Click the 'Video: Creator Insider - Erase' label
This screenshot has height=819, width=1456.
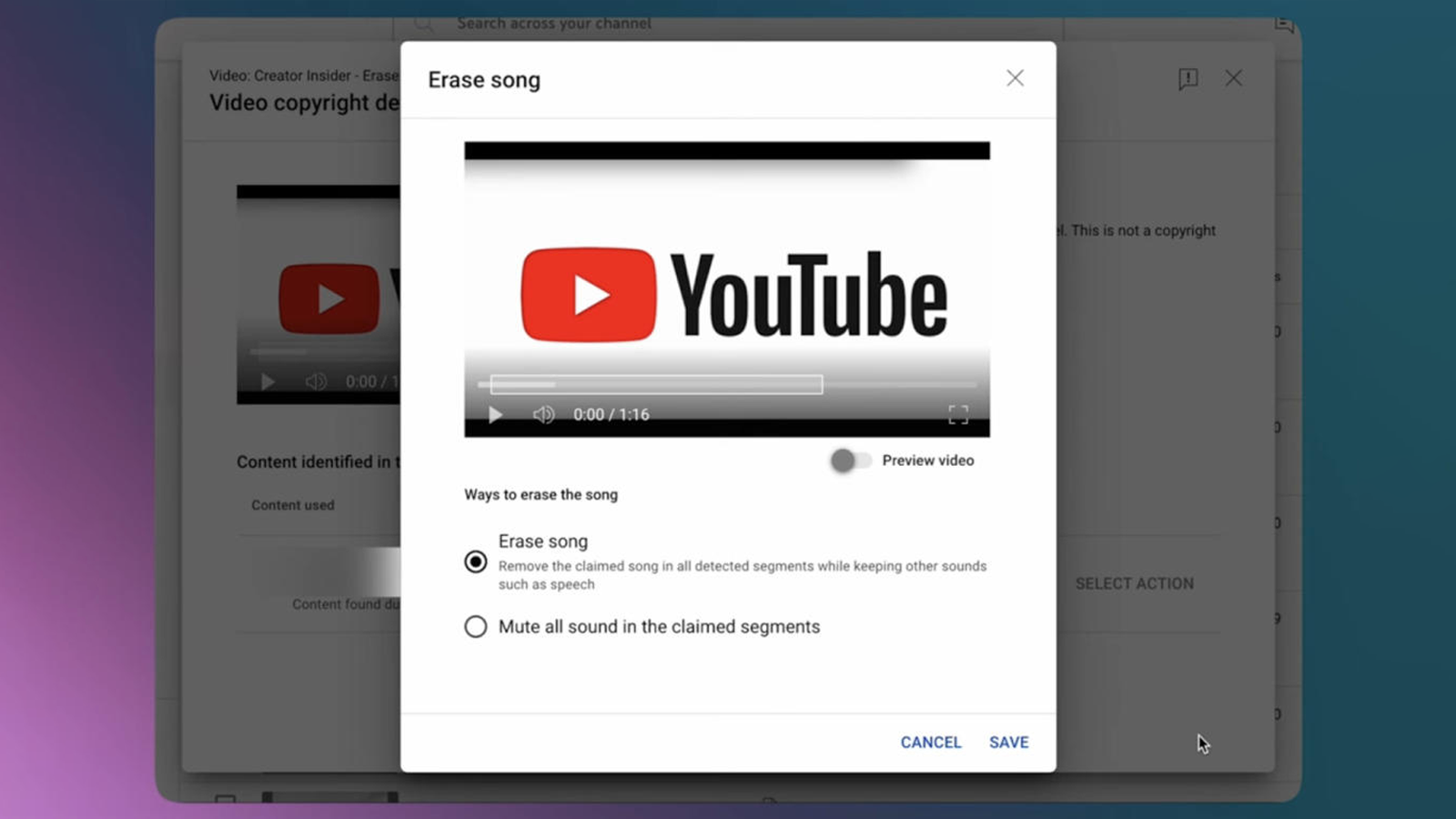tap(304, 76)
